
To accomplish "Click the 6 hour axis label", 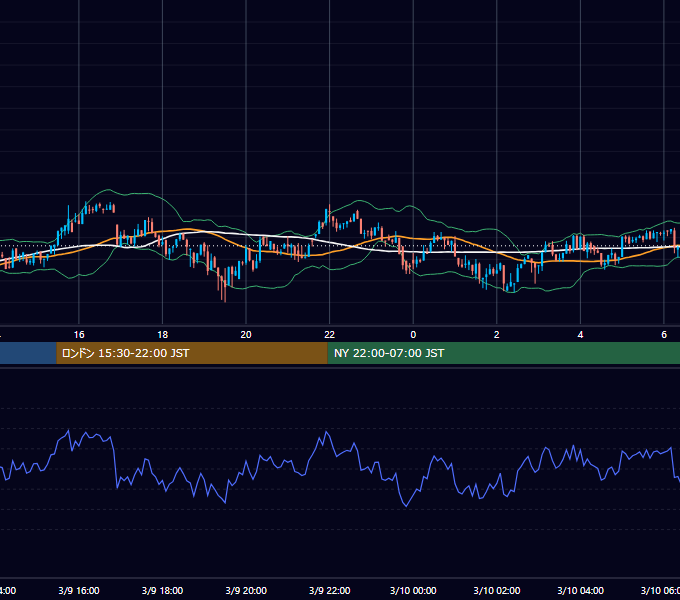I will [664, 335].
